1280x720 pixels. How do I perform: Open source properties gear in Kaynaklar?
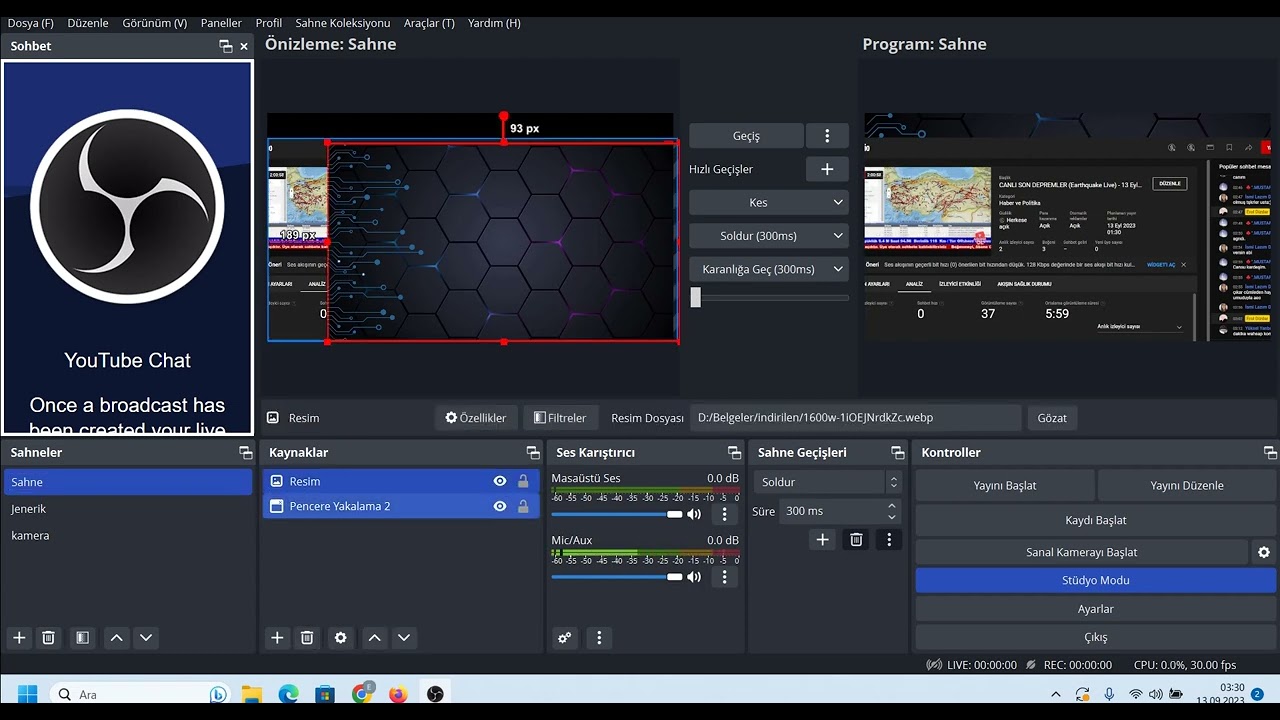[341, 638]
